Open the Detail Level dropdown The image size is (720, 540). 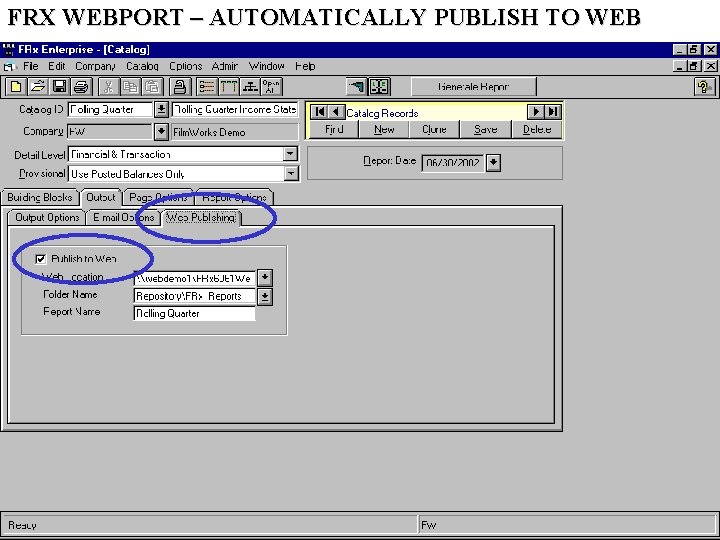(290, 154)
